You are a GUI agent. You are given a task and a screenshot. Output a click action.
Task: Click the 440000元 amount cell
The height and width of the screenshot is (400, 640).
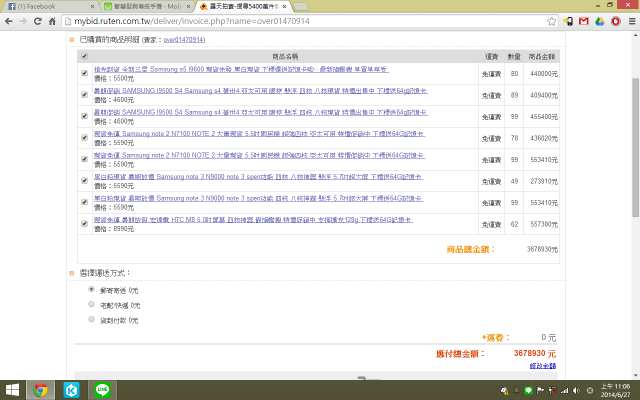click(544, 74)
